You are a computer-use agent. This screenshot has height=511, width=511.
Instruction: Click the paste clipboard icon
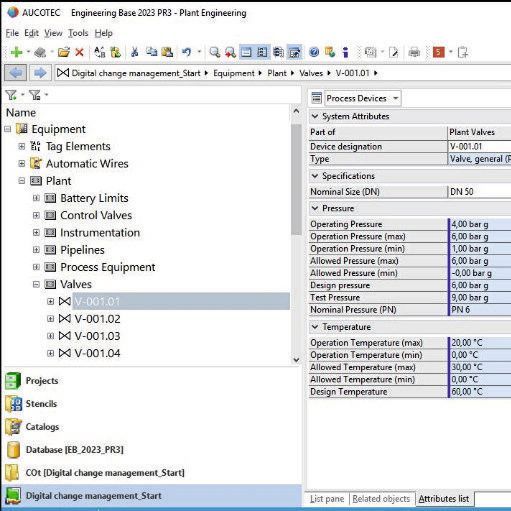tap(167, 52)
